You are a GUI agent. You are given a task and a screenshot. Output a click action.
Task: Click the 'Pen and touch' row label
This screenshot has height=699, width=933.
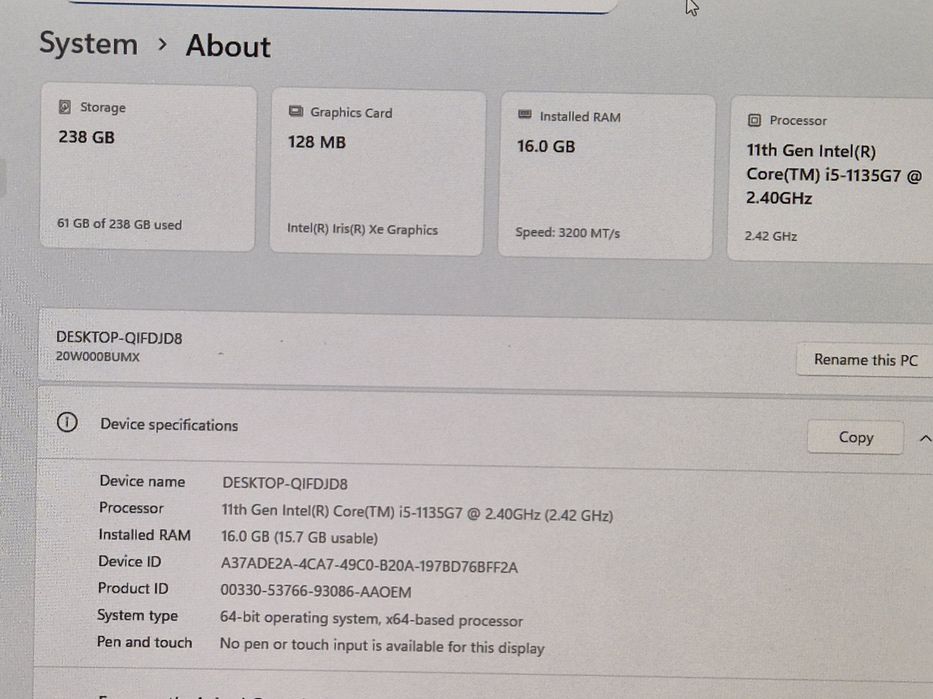[145, 642]
